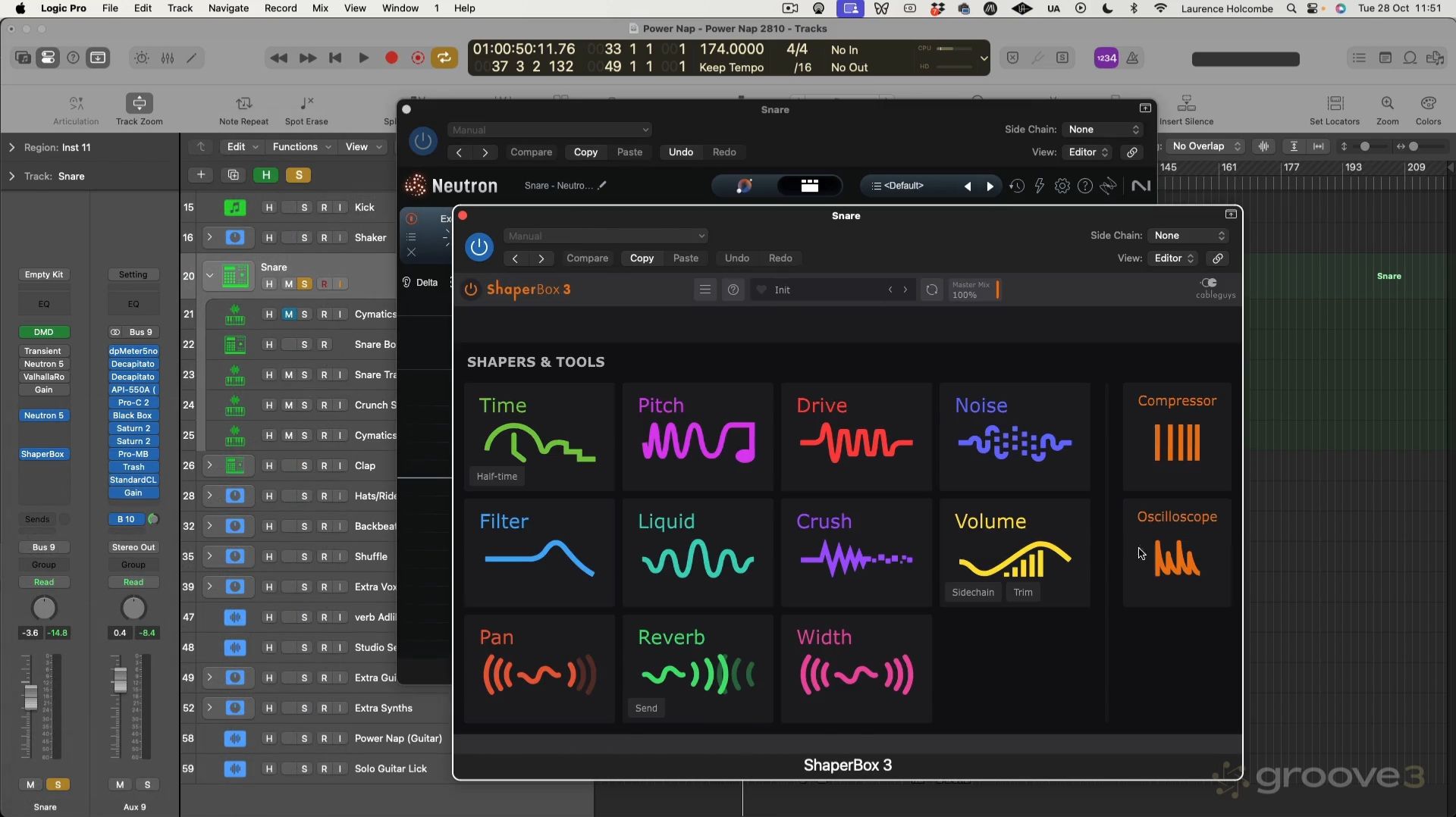Click the Neutron settings gear icon

(1062, 186)
